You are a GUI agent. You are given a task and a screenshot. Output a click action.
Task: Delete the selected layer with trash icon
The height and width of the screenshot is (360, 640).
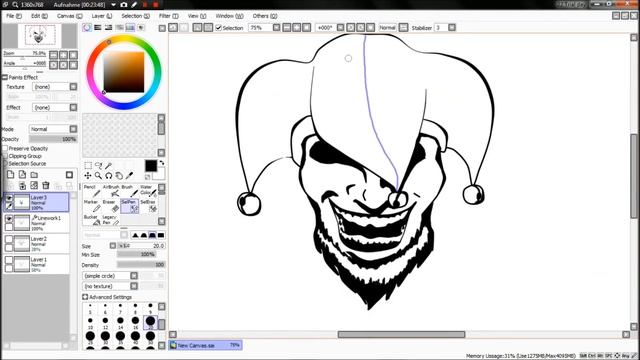tap(46, 186)
